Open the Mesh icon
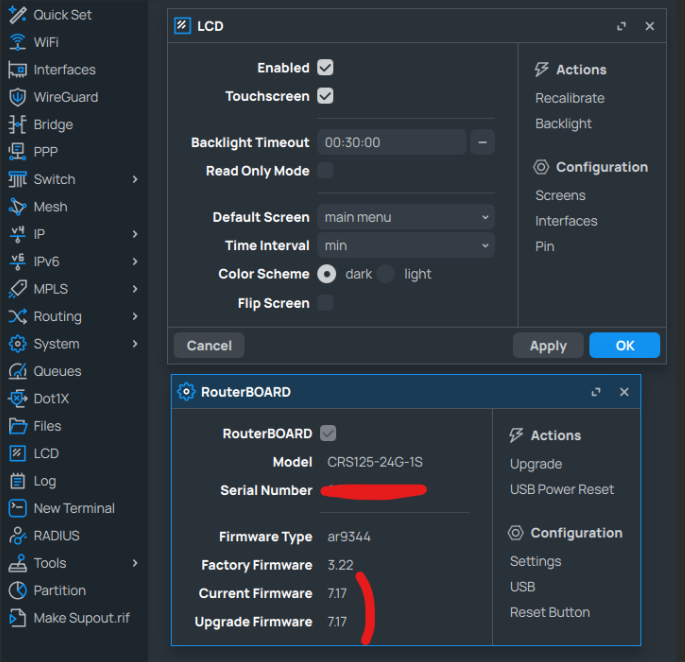 [17, 207]
